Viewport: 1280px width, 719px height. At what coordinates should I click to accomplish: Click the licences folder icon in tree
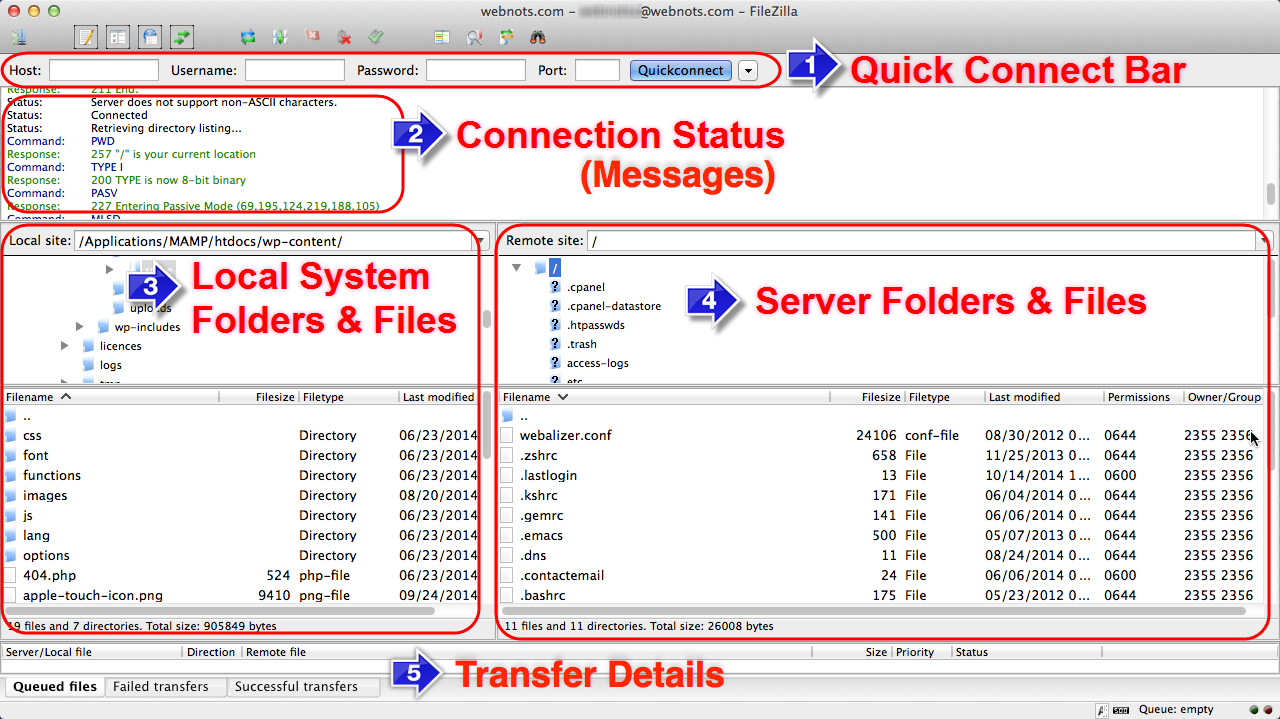88,346
